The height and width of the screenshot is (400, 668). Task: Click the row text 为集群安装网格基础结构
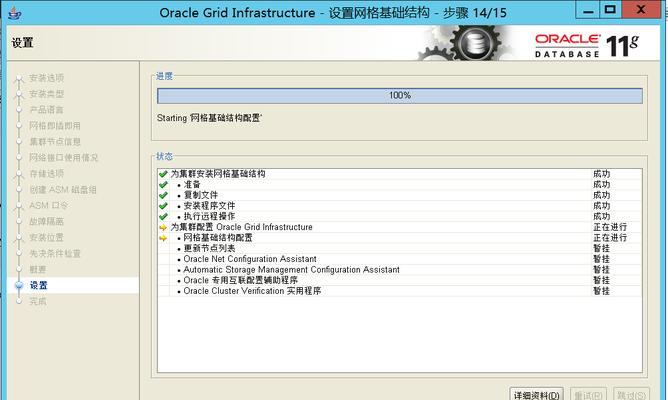218,174
